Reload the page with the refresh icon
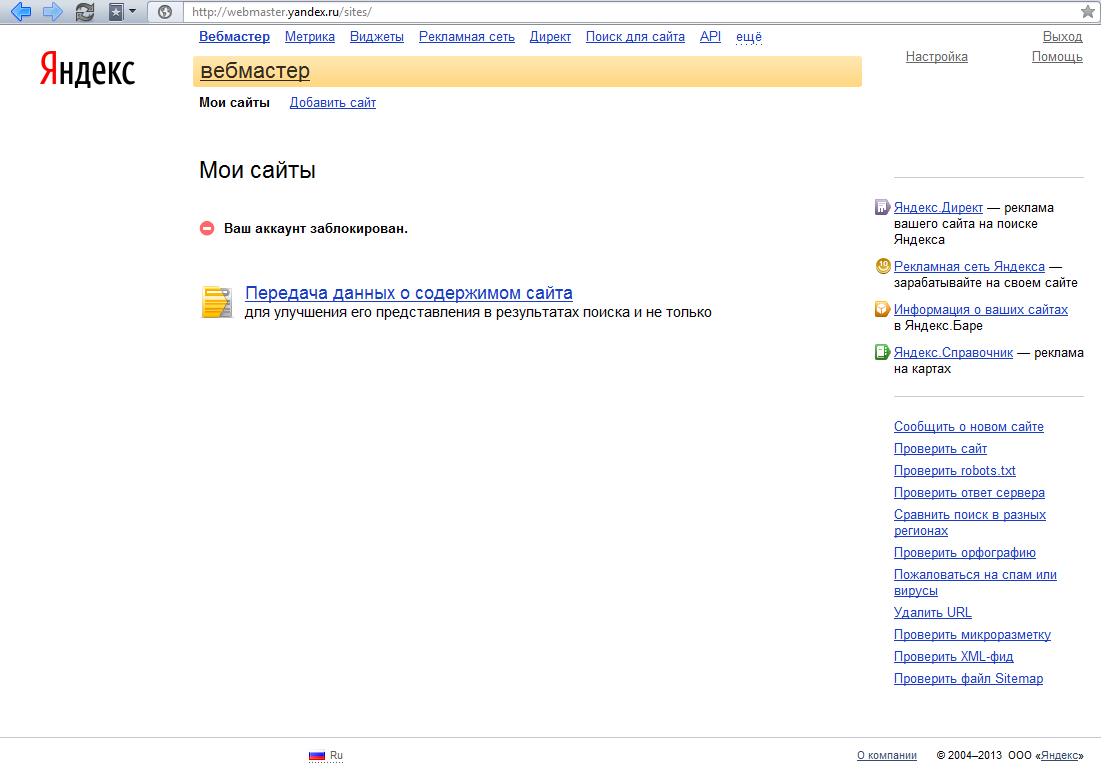This screenshot has height=782, width=1101. coord(86,12)
